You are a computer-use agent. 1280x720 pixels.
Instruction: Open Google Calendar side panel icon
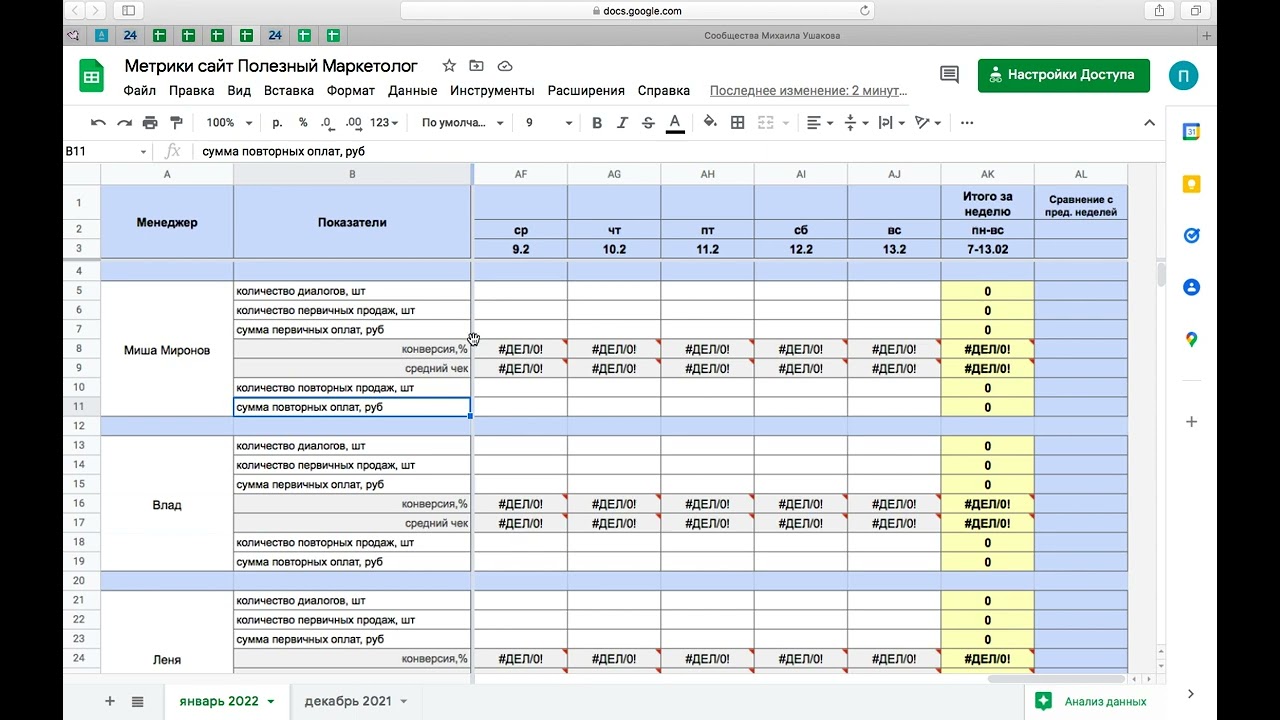pos(1191,132)
